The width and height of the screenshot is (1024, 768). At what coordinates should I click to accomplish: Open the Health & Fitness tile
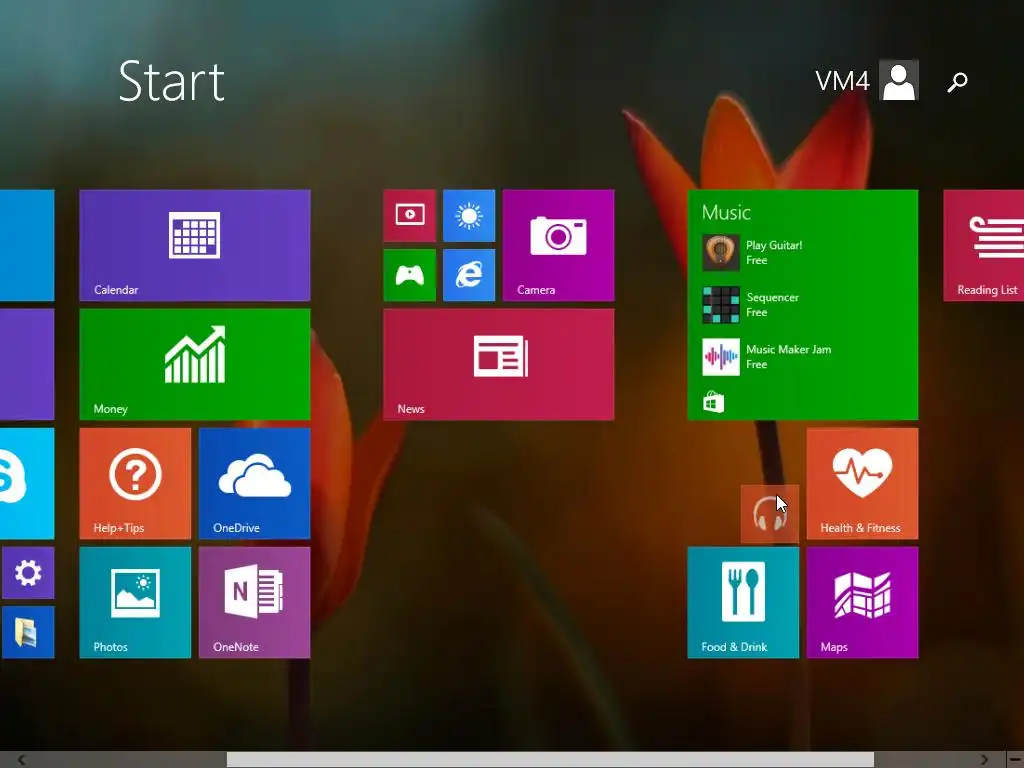tap(862, 483)
